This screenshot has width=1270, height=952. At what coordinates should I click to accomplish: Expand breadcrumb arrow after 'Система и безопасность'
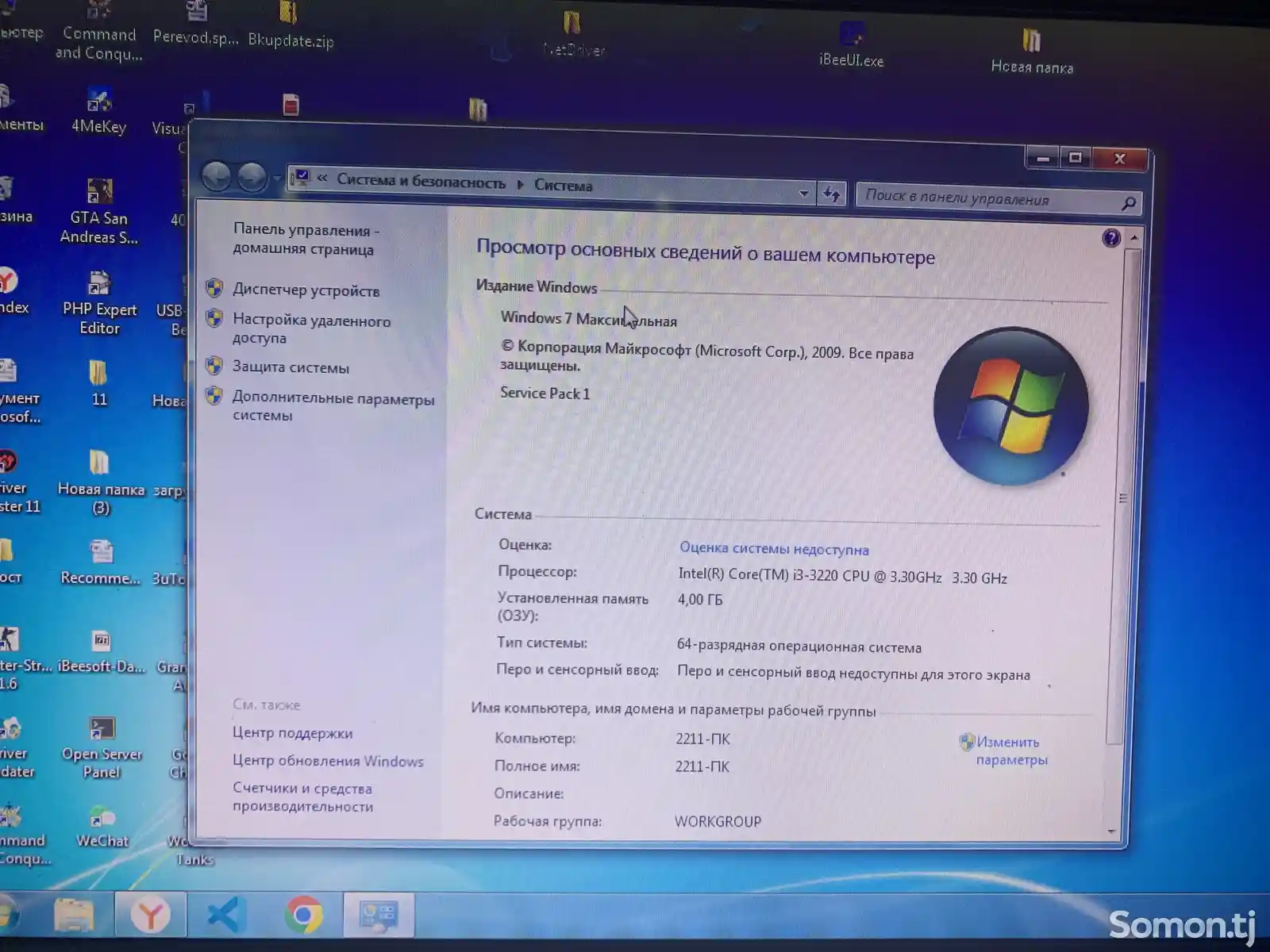pos(521,184)
